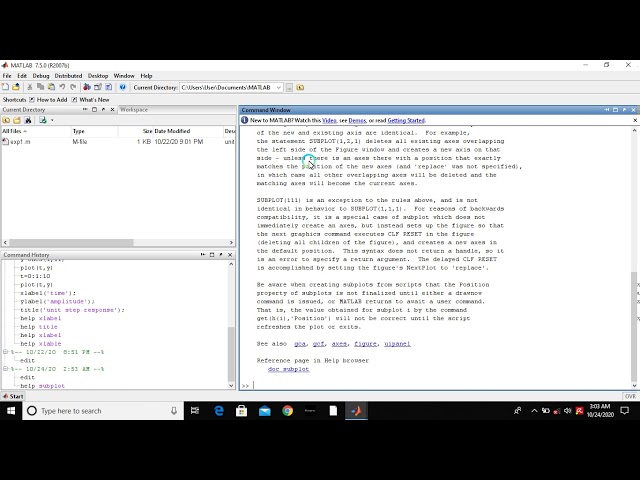Viewport: 640px width, 480px height.
Task: Open the Distributed menu
Action: [68, 76]
